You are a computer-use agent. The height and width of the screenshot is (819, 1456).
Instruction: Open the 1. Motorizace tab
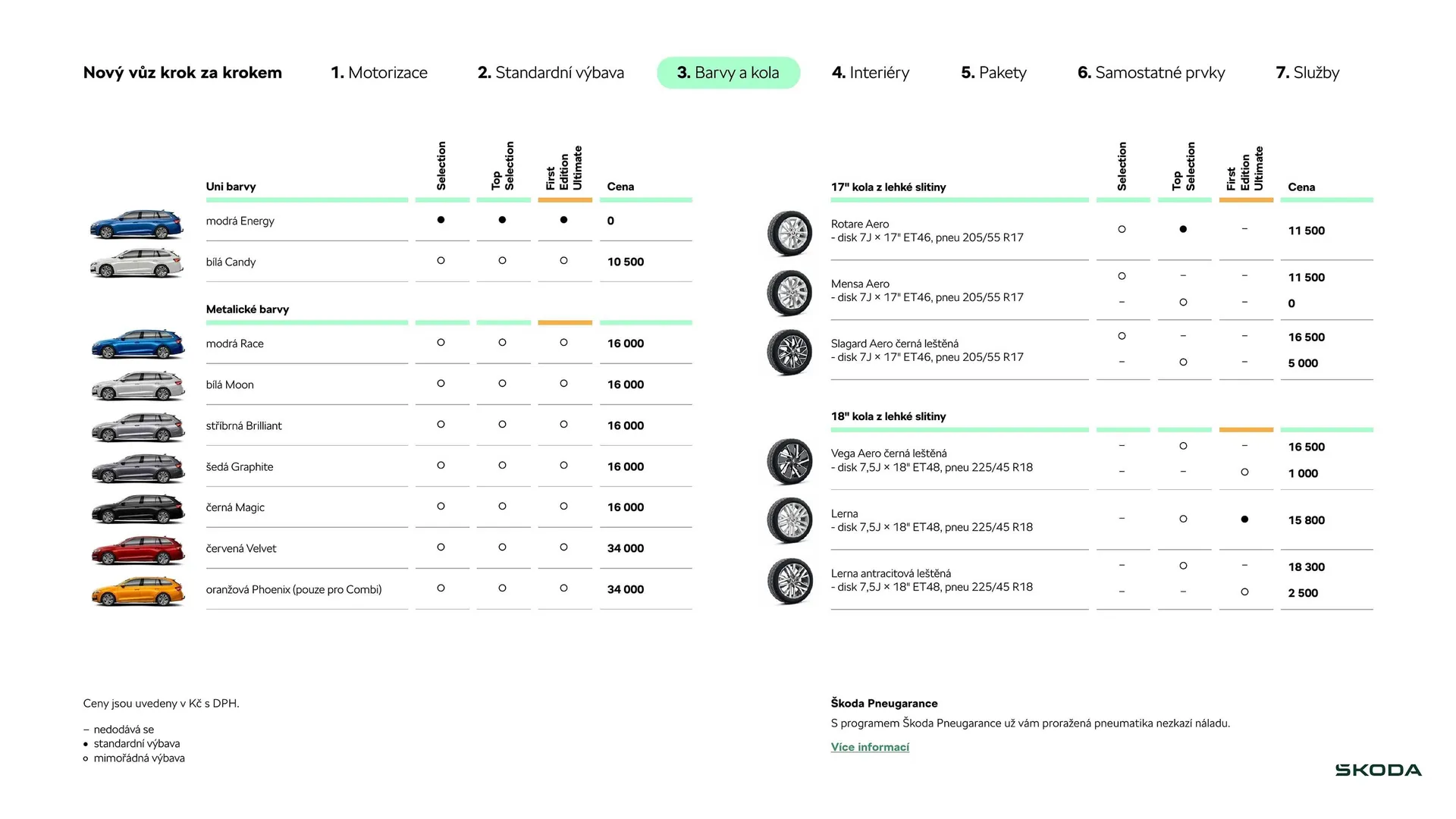point(379,73)
